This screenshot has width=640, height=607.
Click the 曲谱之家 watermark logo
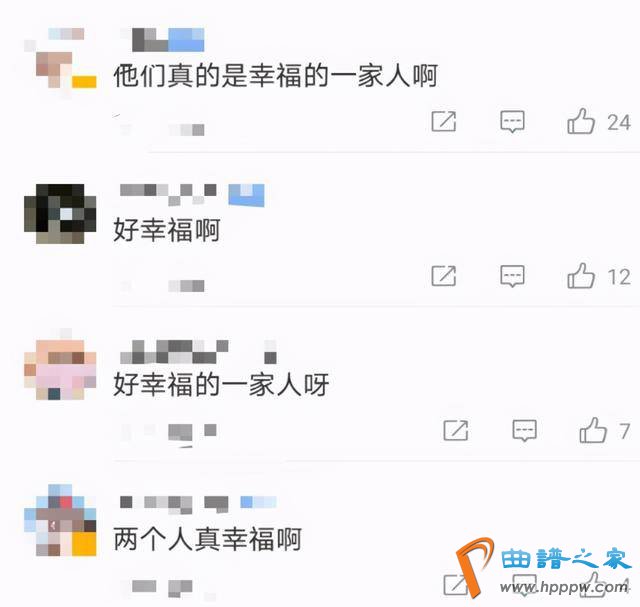pyautogui.click(x=545, y=568)
